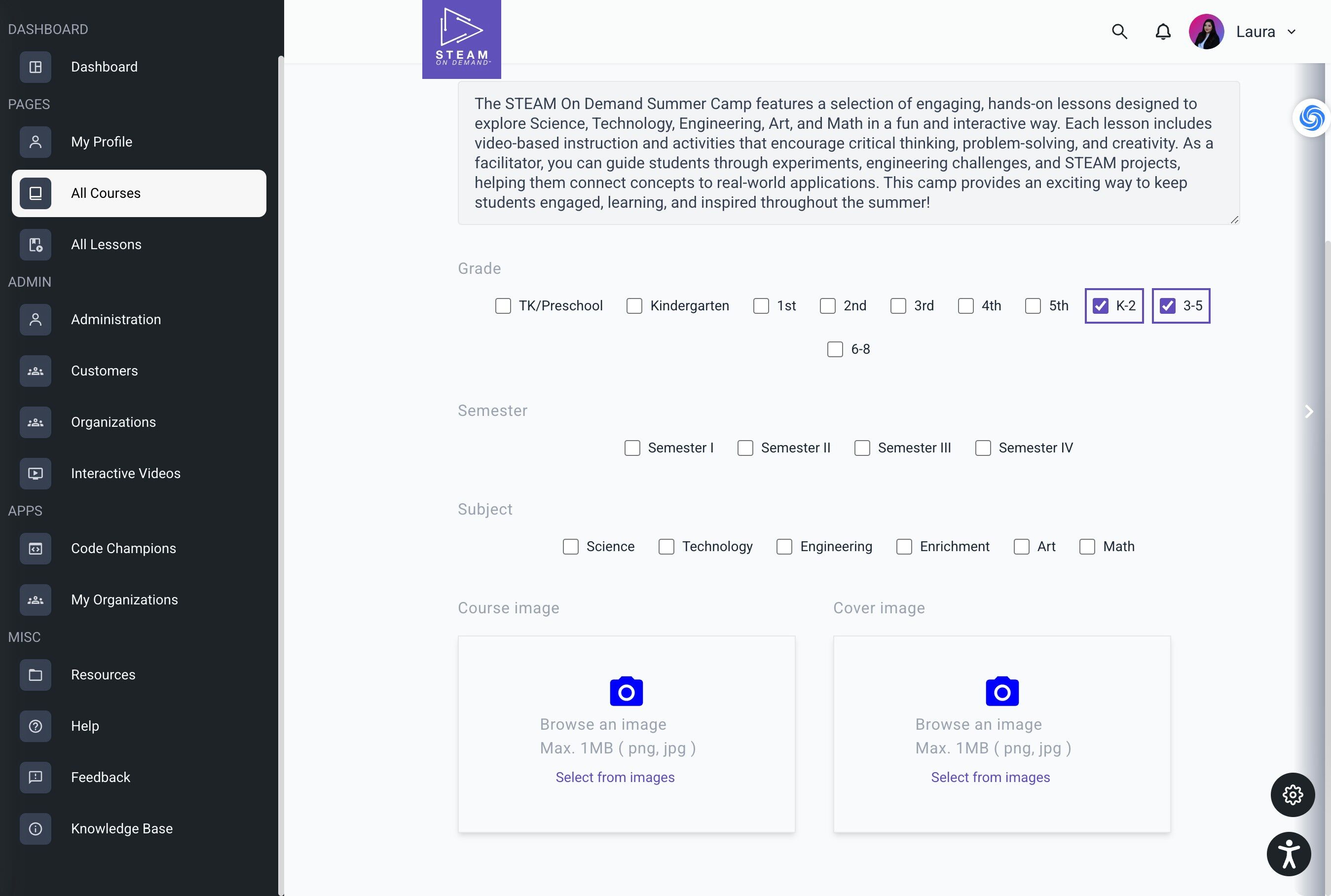Click the blue swirl assistant icon

pyautogui.click(x=1312, y=118)
